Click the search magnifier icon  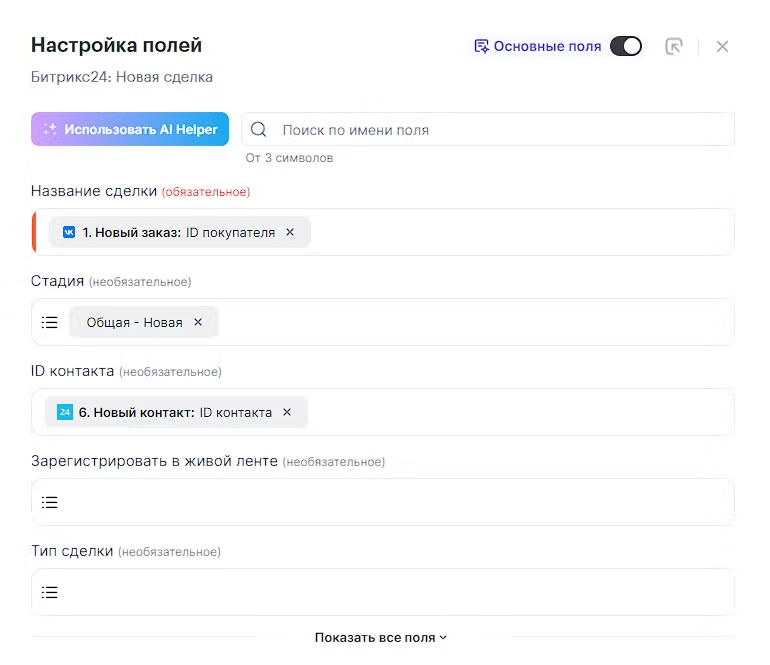[259, 130]
